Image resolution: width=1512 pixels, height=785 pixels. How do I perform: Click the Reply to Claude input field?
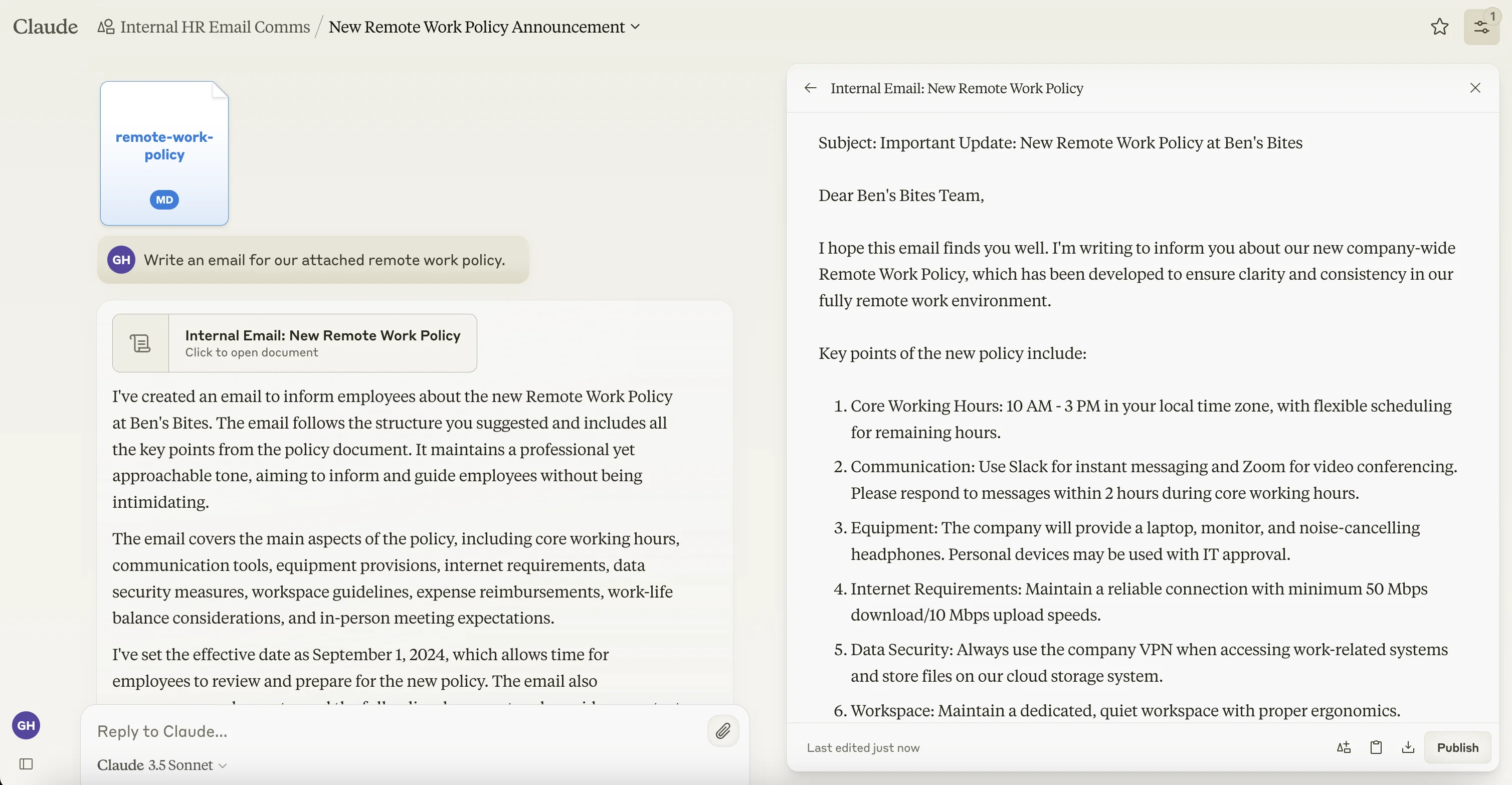click(x=393, y=731)
